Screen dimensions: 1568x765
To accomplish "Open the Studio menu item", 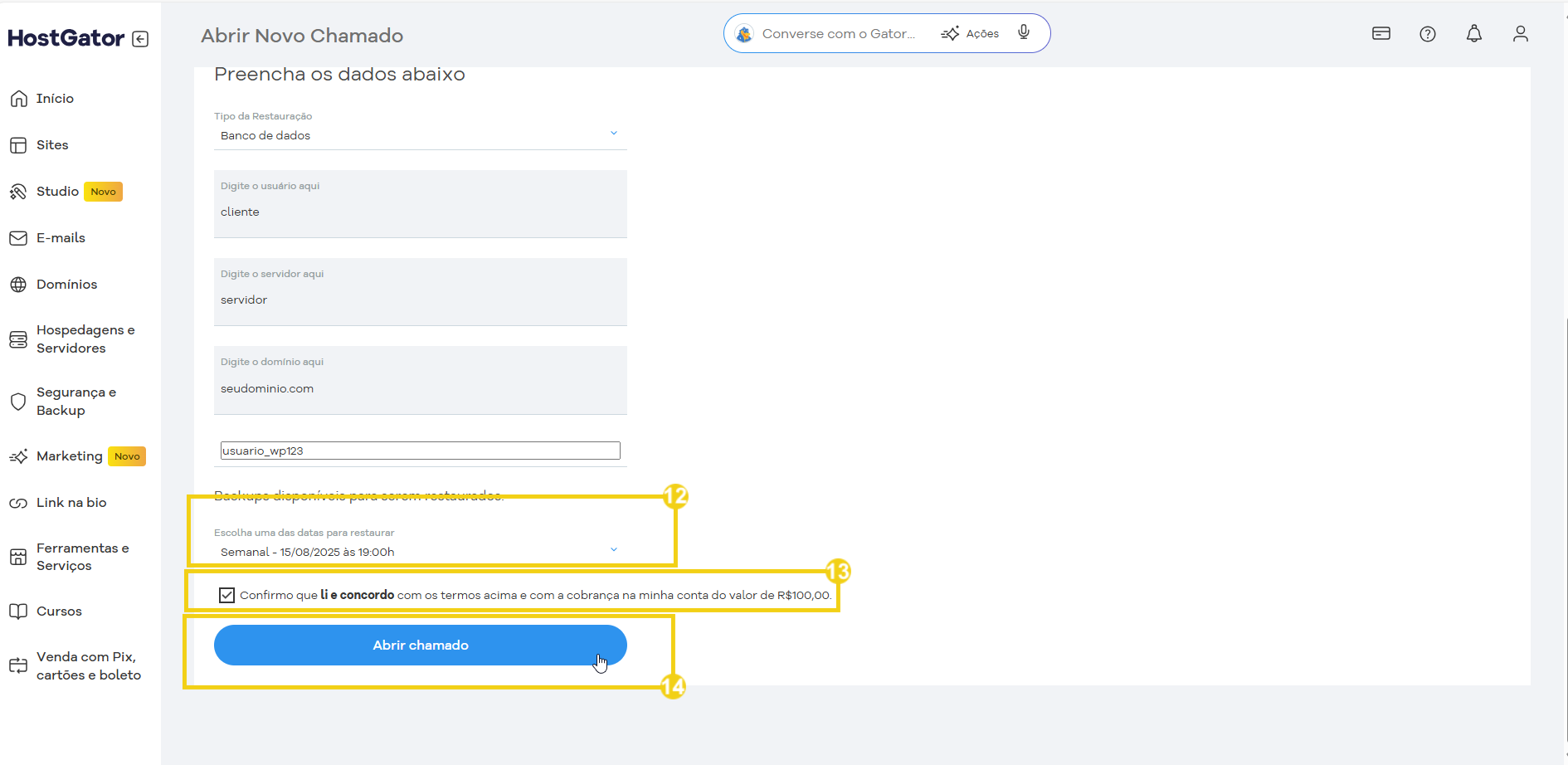I will [x=57, y=192].
